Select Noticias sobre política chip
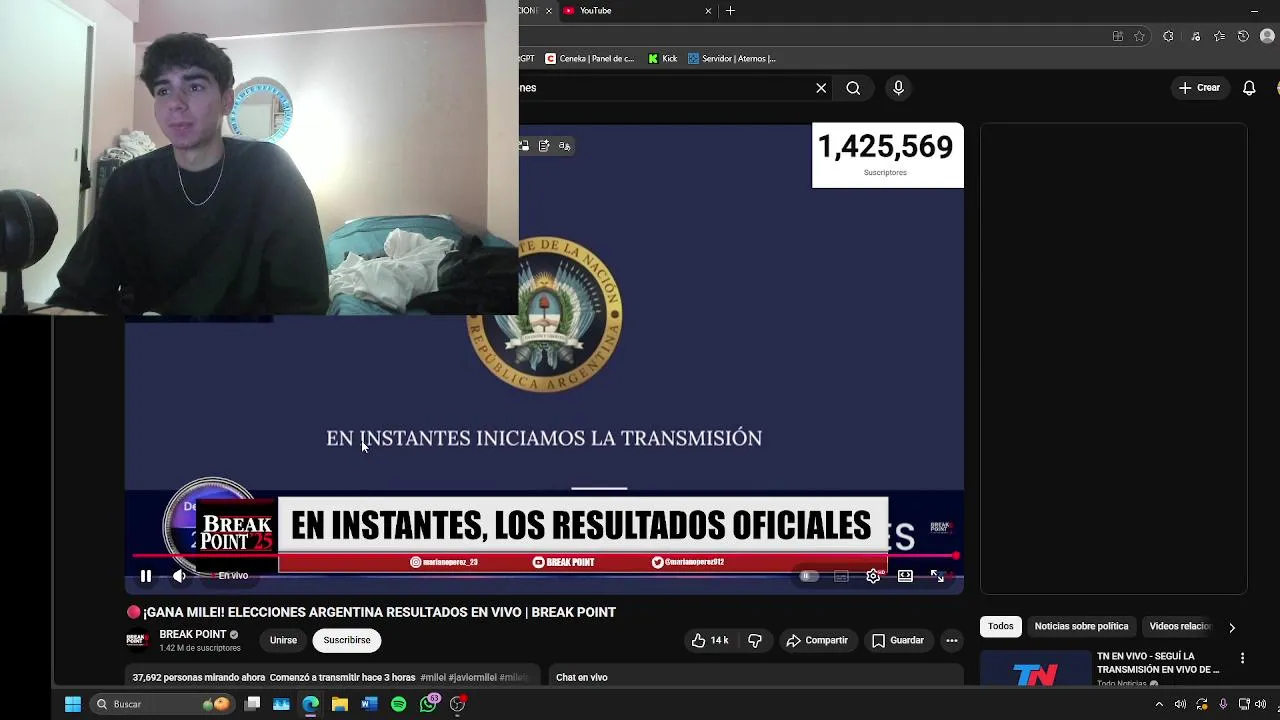1280x720 pixels. click(x=1081, y=626)
